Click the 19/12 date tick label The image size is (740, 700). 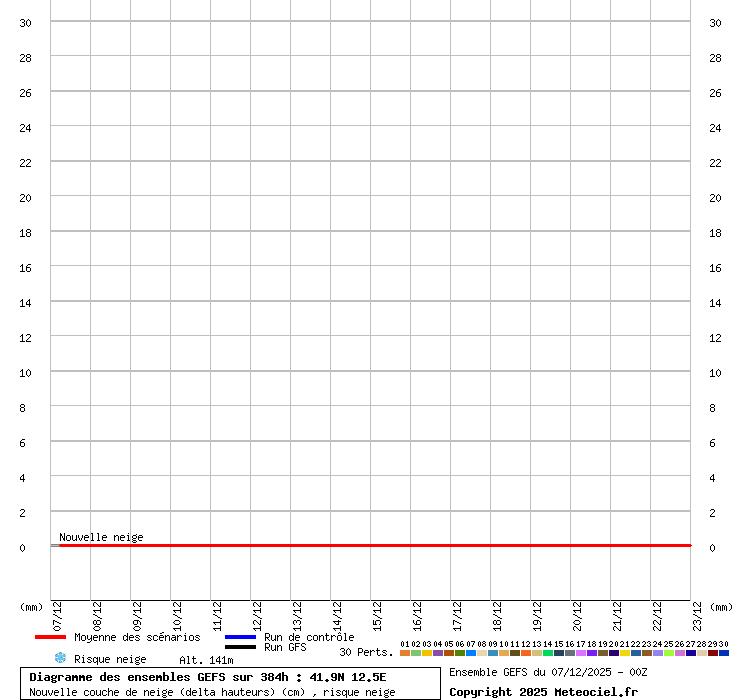point(537,613)
